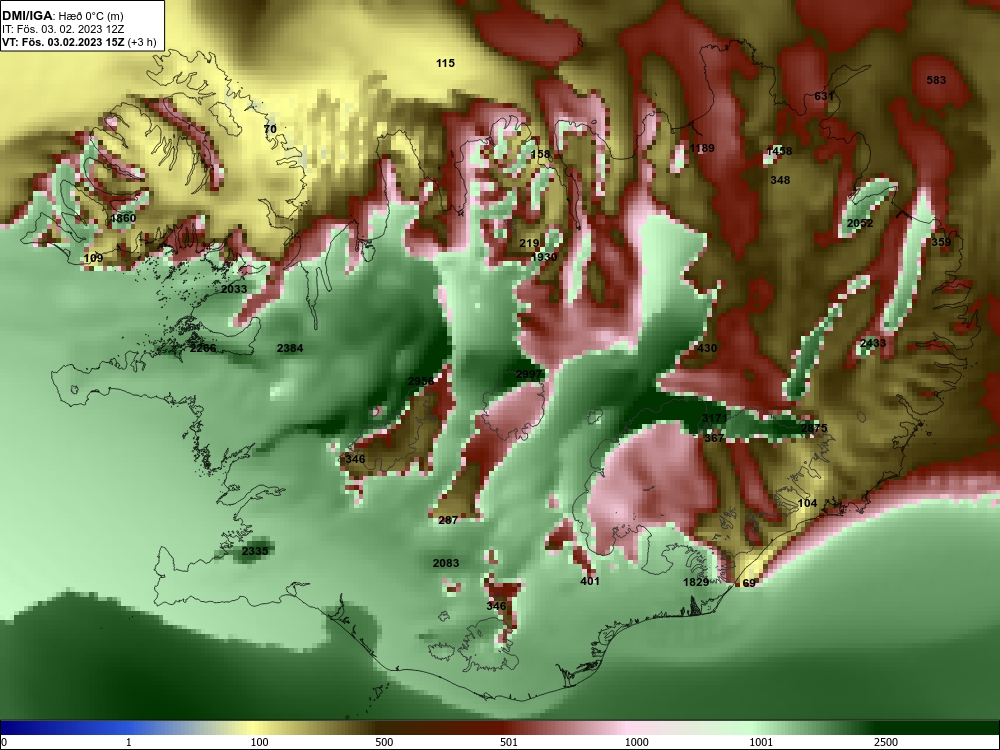
Task: Click the color scale label 1
Action: (x=129, y=742)
